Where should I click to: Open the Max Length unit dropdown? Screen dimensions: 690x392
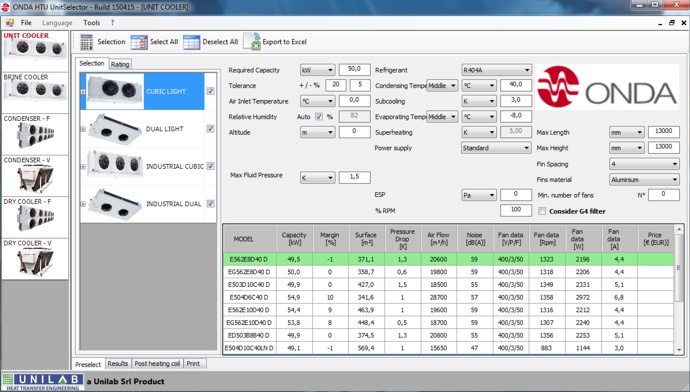(x=627, y=132)
